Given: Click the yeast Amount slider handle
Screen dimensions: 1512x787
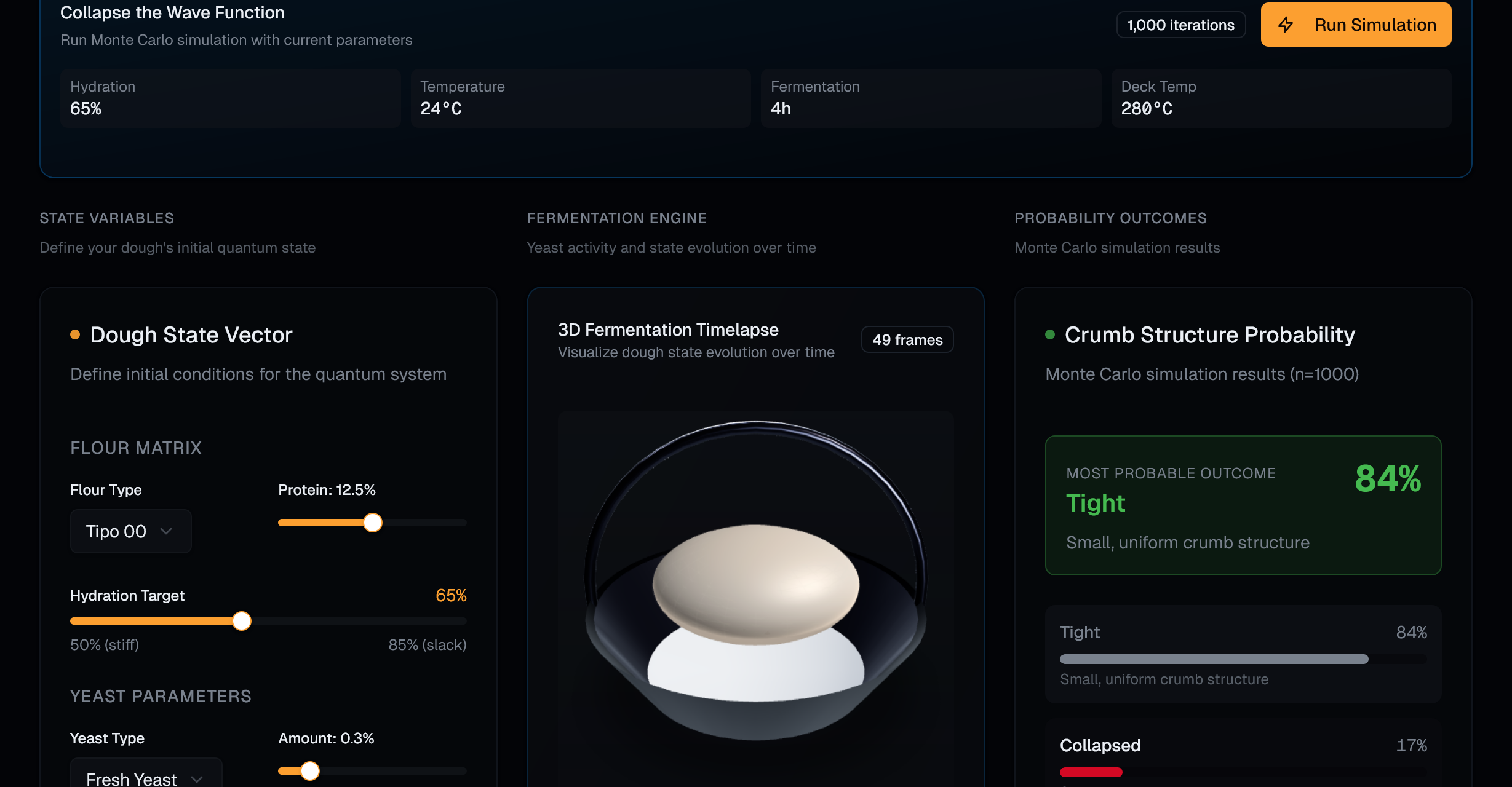Looking at the screenshot, I should click(x=310, y=771).
